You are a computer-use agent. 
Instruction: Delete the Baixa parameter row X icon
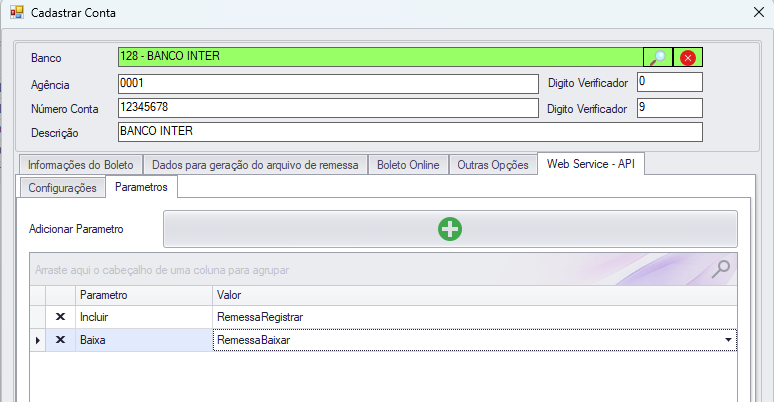[x=60, y=340]
